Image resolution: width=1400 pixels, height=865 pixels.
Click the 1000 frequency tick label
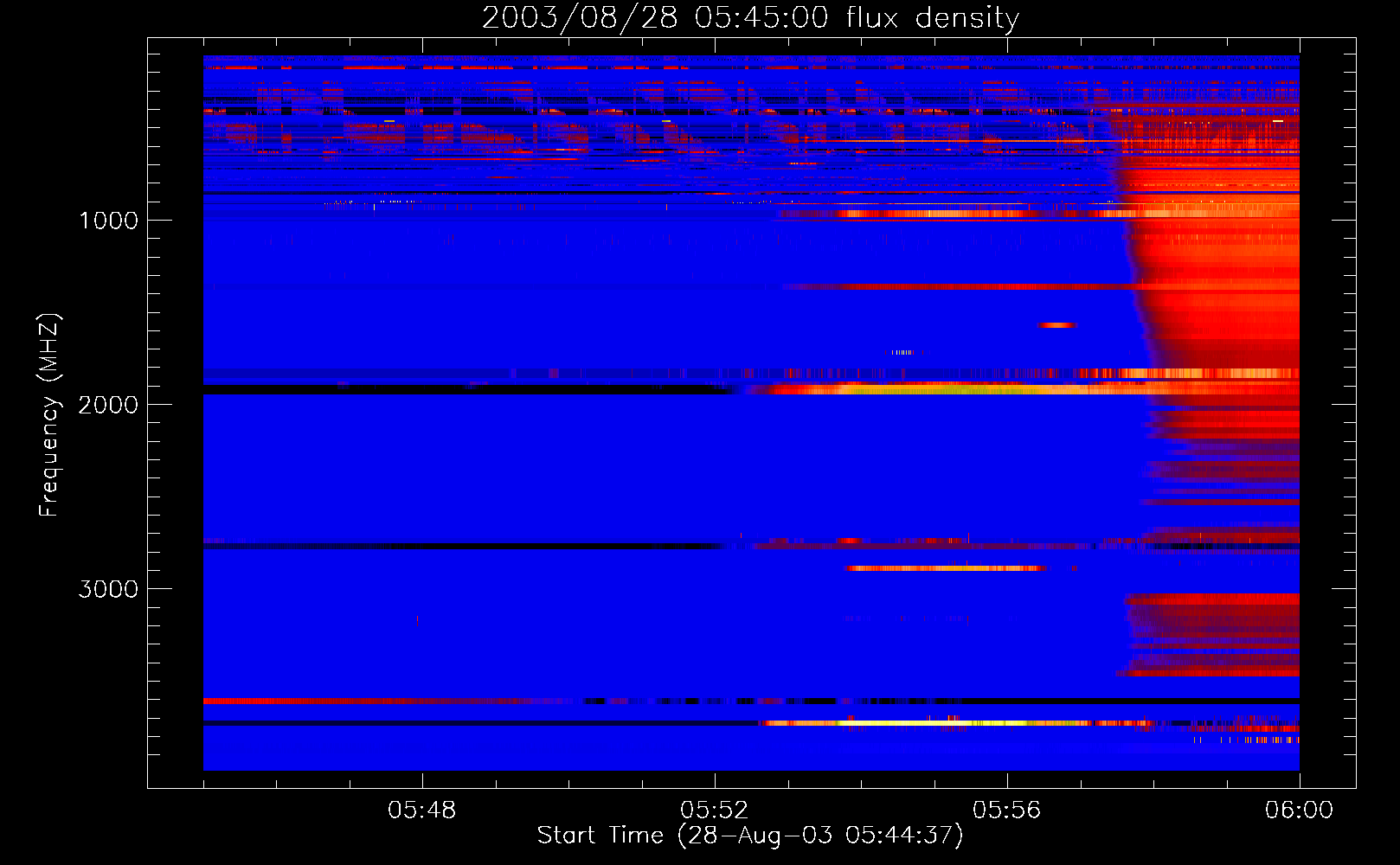(x=108, y=221)
